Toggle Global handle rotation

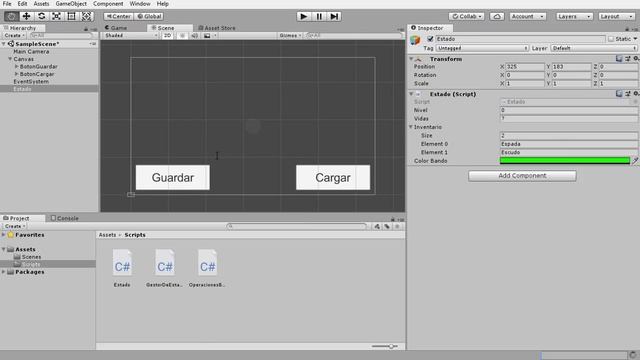[149, 16]
